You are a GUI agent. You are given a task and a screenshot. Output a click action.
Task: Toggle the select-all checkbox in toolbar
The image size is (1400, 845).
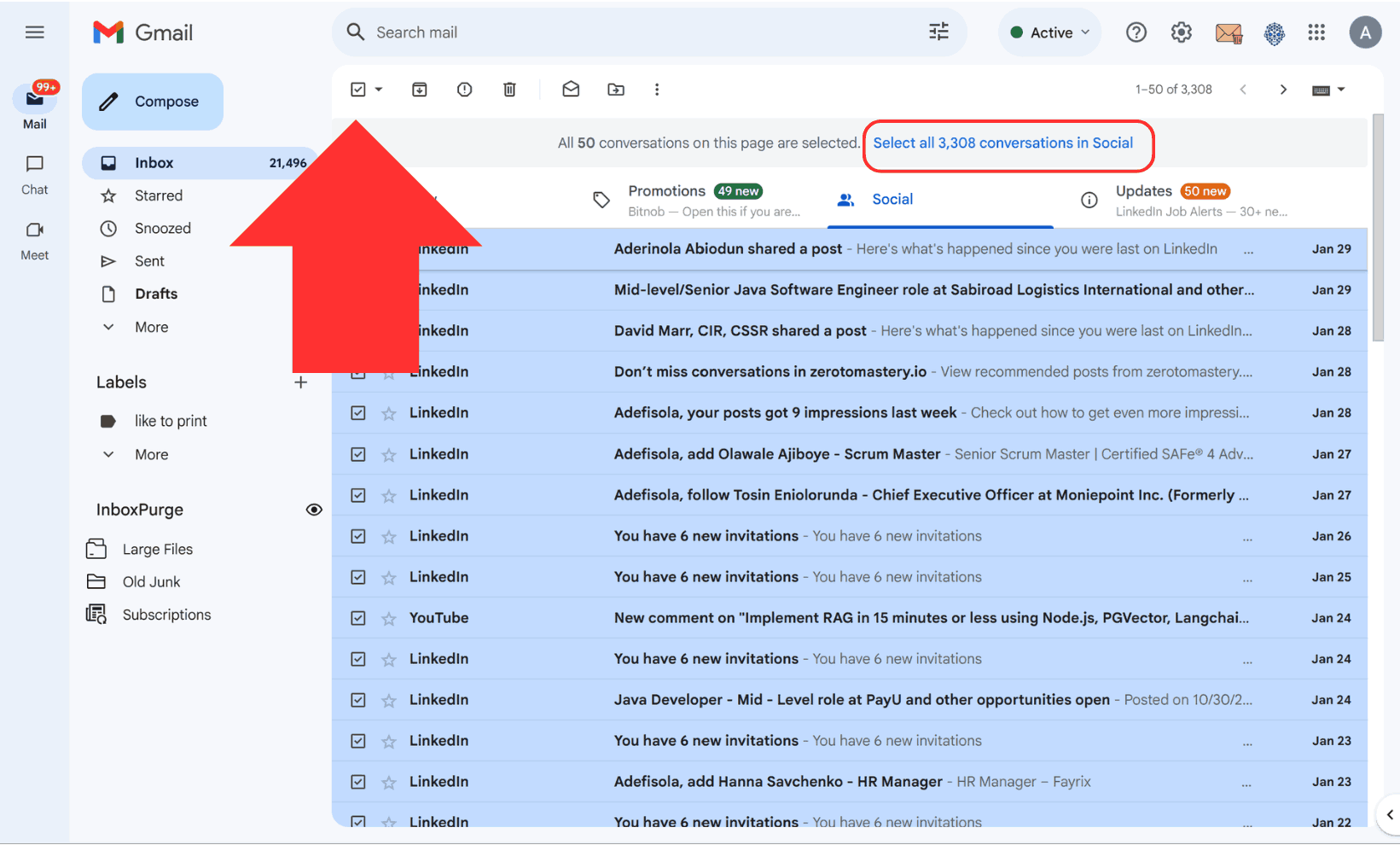click(358, 90)
